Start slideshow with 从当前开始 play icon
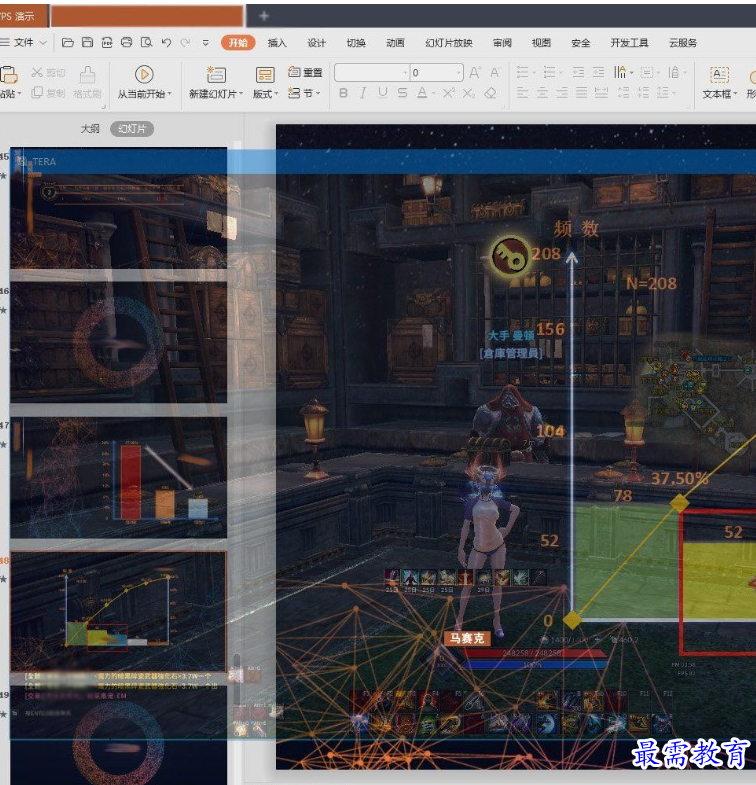This screenshot has height=785, width=756. click(x=144, y=75)
